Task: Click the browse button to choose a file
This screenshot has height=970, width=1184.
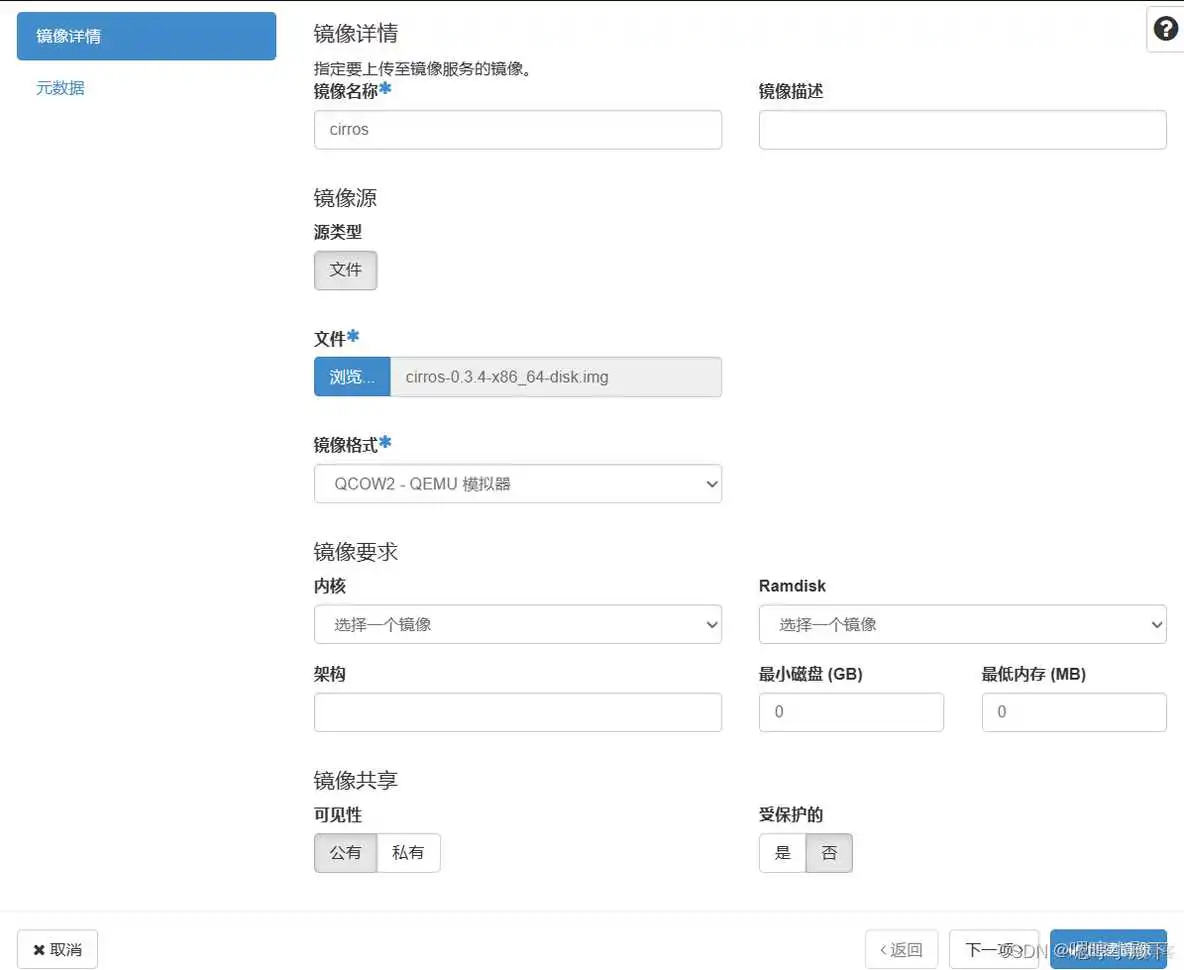Action: click(351, 377)
